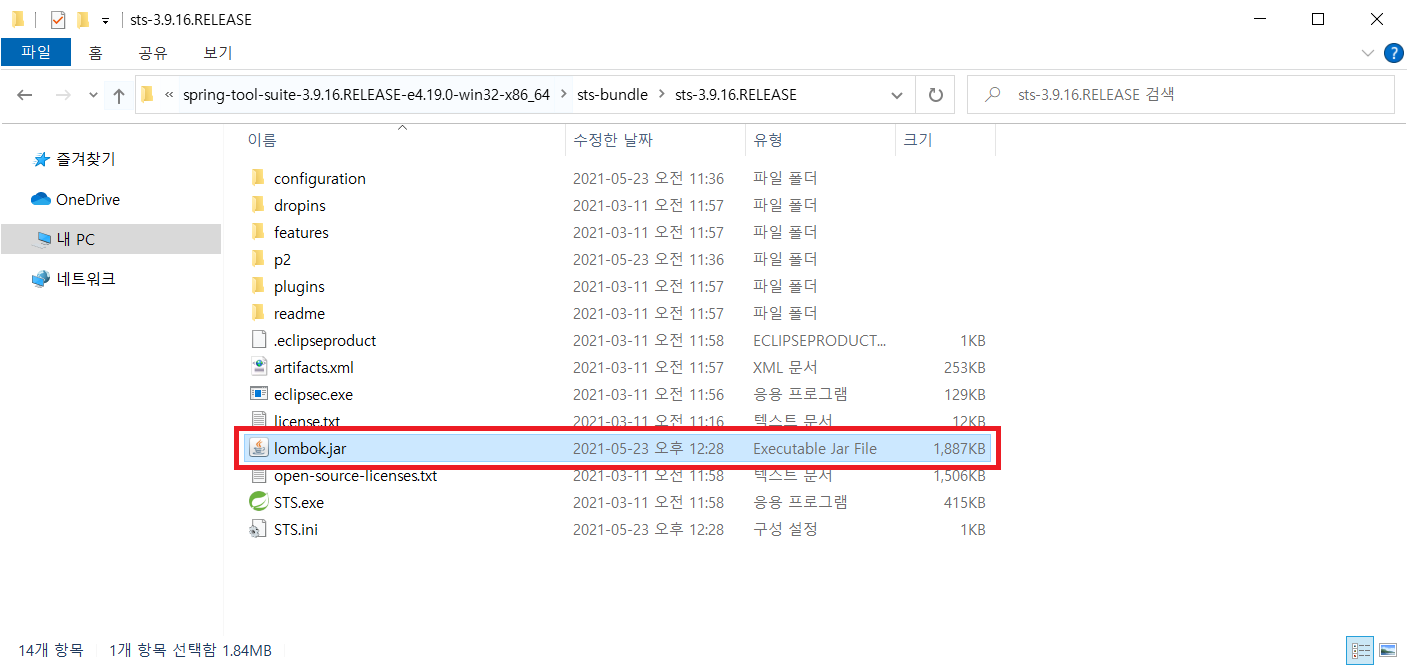Select the STS.exe Spring leaf icon
This screenshot has height=666, width=1408.
pyautogui.click(x=258, y=502)
